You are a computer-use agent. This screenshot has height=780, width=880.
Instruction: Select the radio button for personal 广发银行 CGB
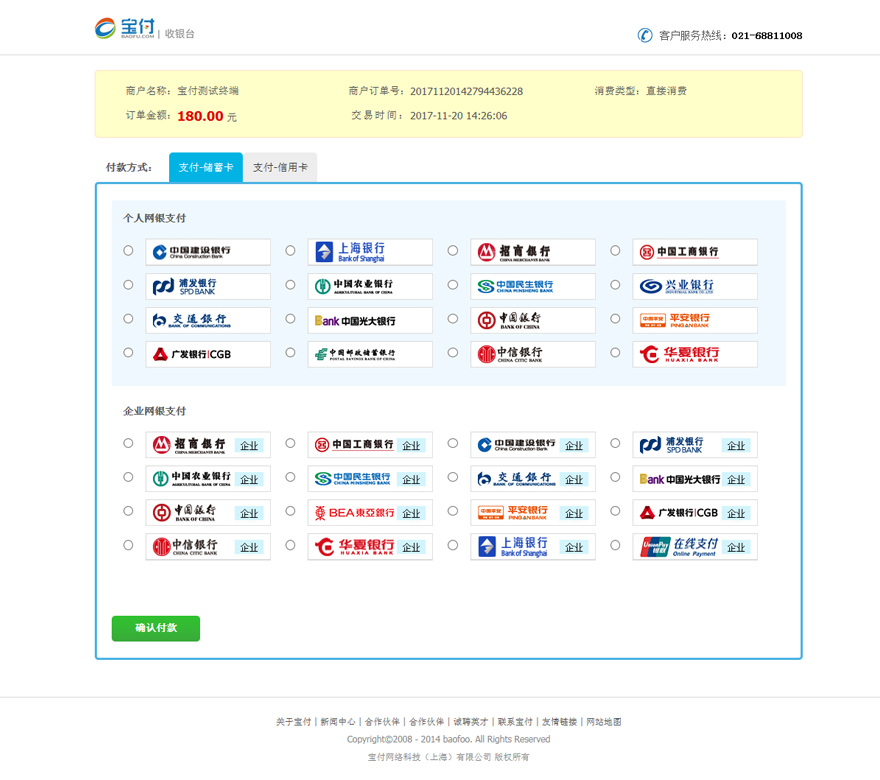click(129, 352)
